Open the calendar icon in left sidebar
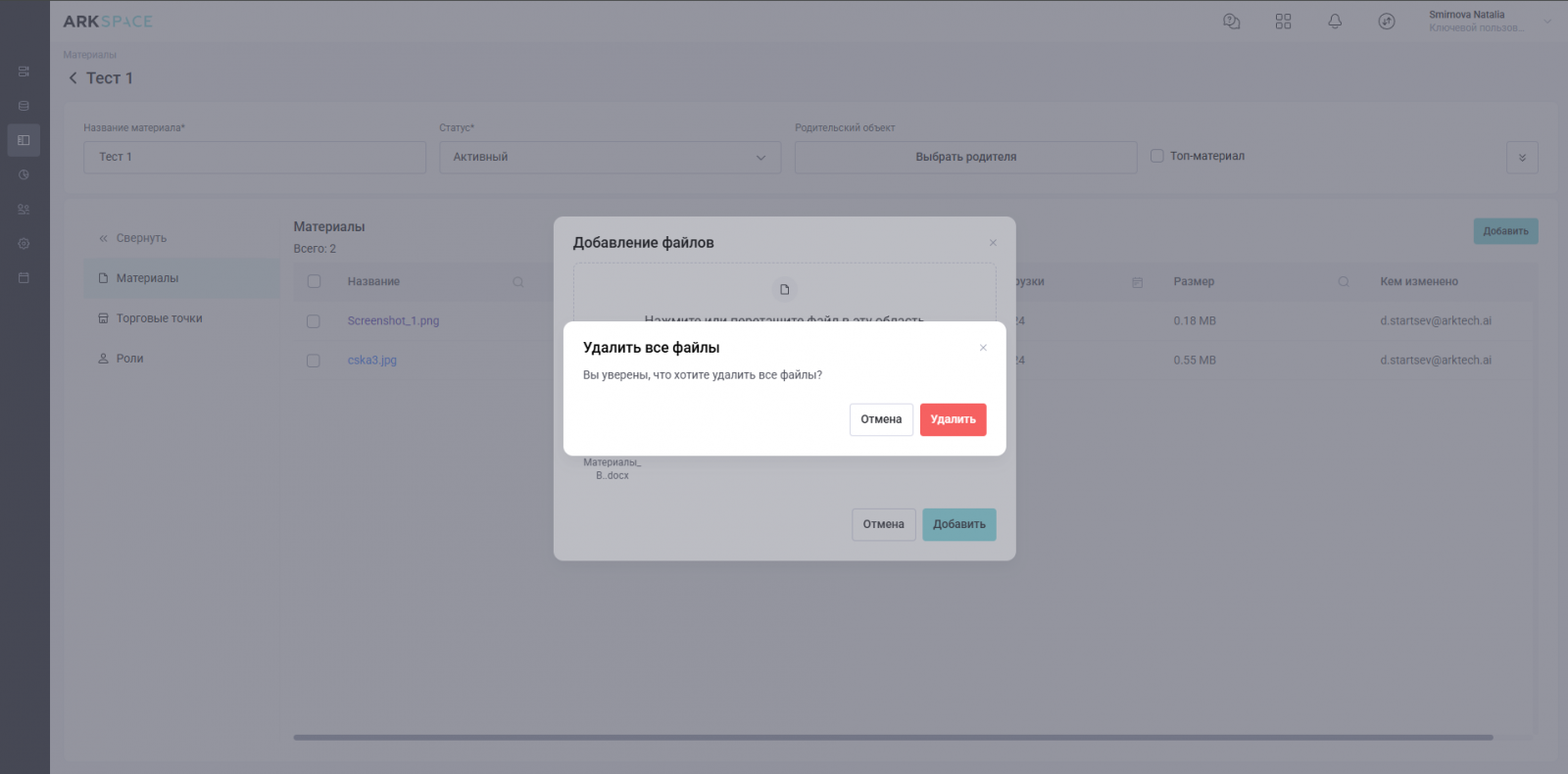This screenshot has height=774, width=1568. point(24,278)
